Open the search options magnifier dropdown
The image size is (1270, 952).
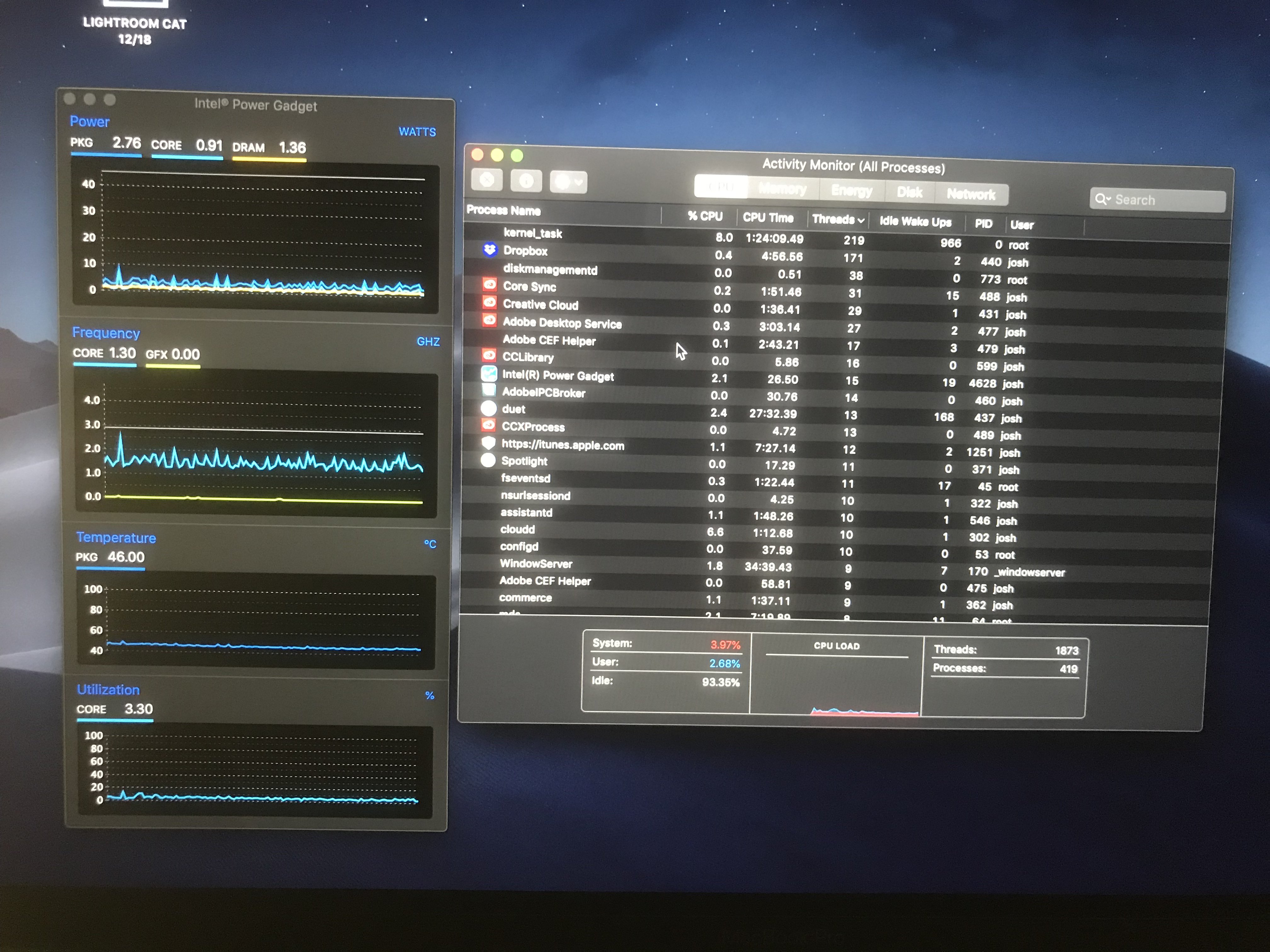pos(1102,199)
